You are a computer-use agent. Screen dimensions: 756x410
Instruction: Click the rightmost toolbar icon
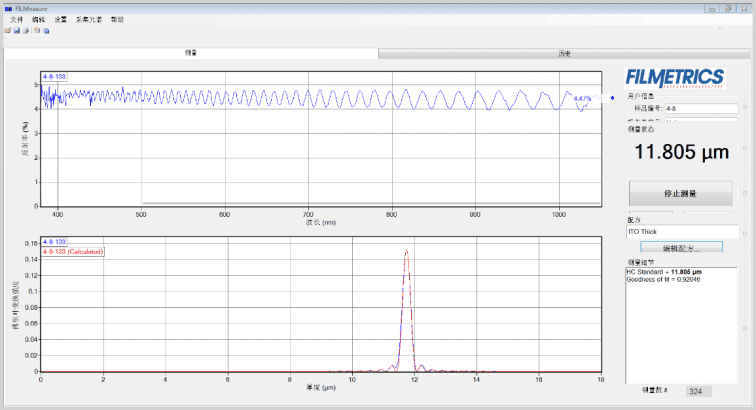46,30
